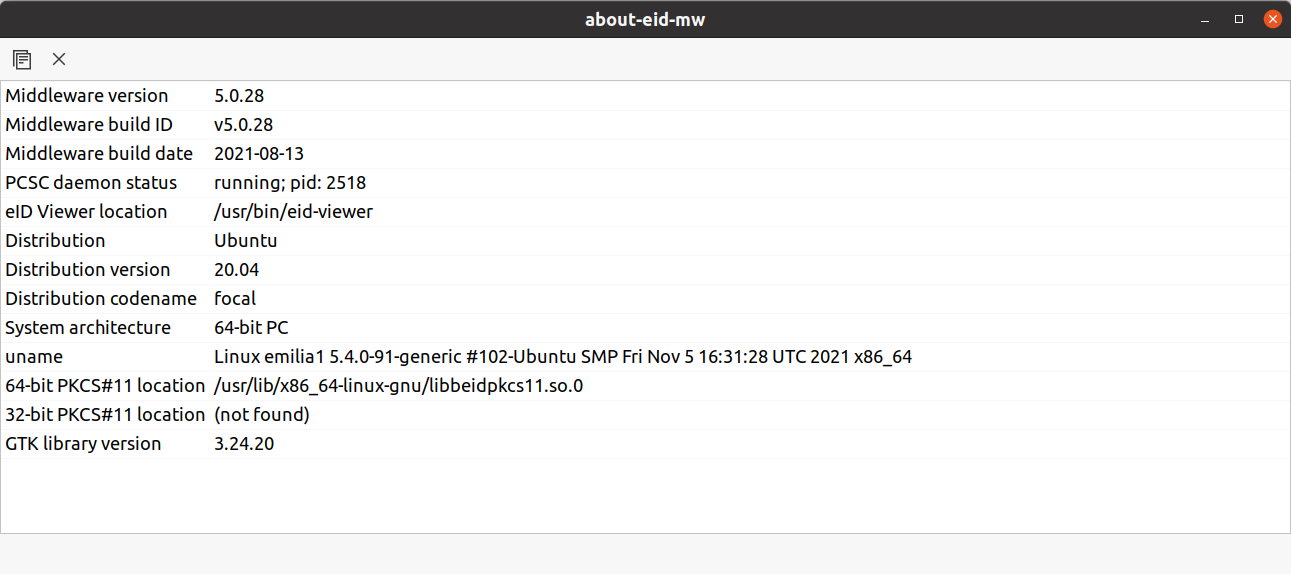Click the 64-bit PKCS#11 location row
This screenshot has width=1291, height=574.
(645, 386)
